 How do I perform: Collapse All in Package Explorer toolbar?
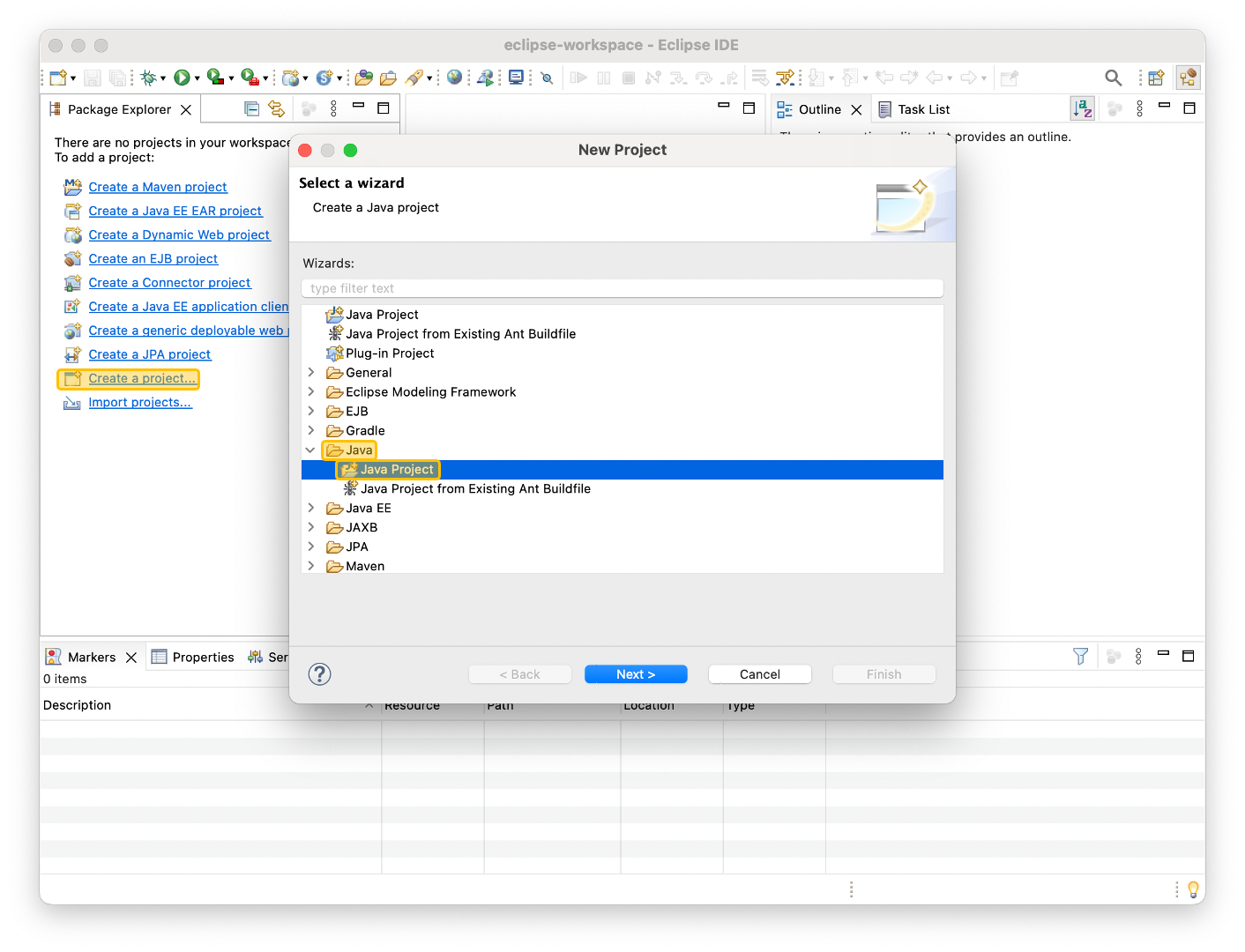point(252,108)
